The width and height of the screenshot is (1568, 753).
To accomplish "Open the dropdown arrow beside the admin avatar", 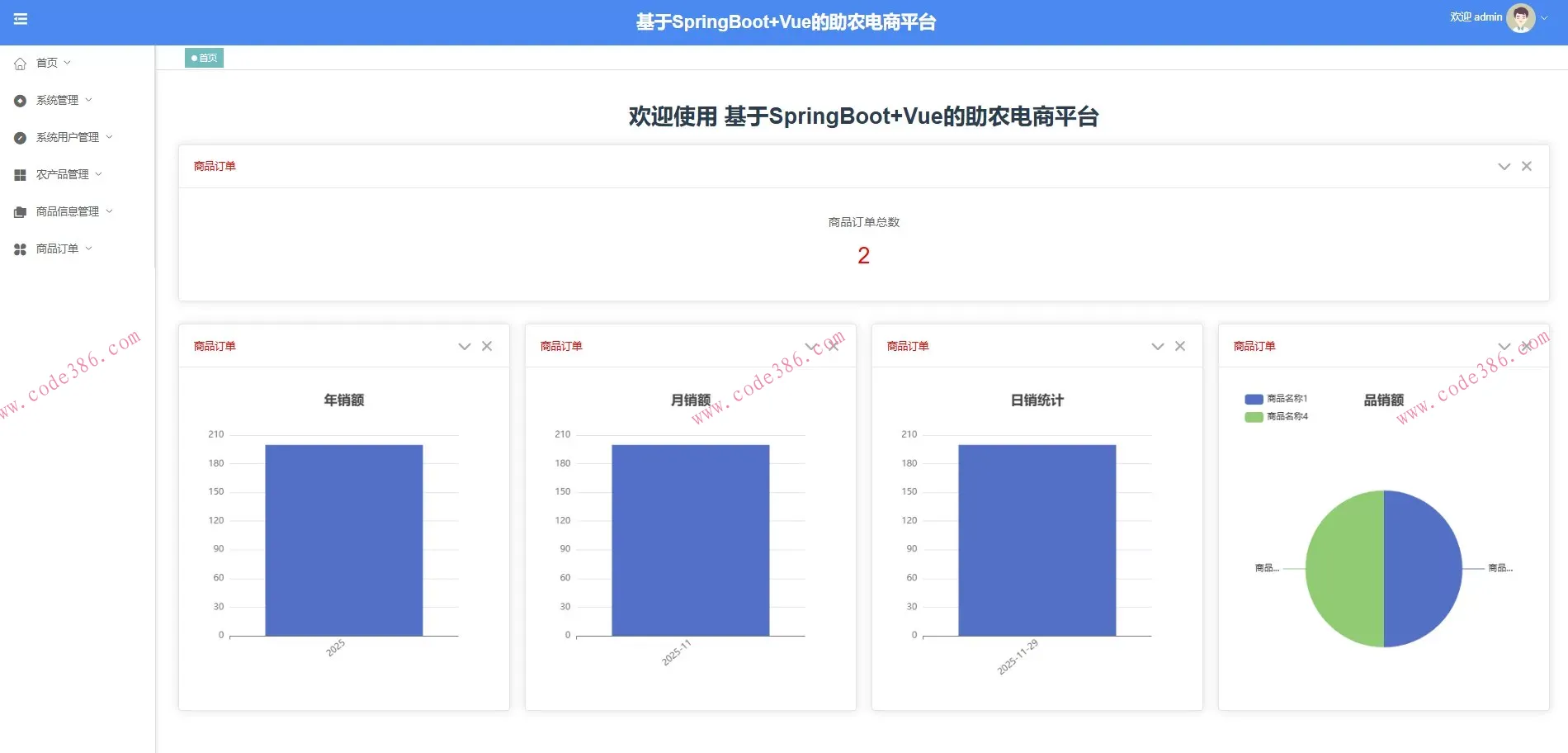I will pos(1544,18).
